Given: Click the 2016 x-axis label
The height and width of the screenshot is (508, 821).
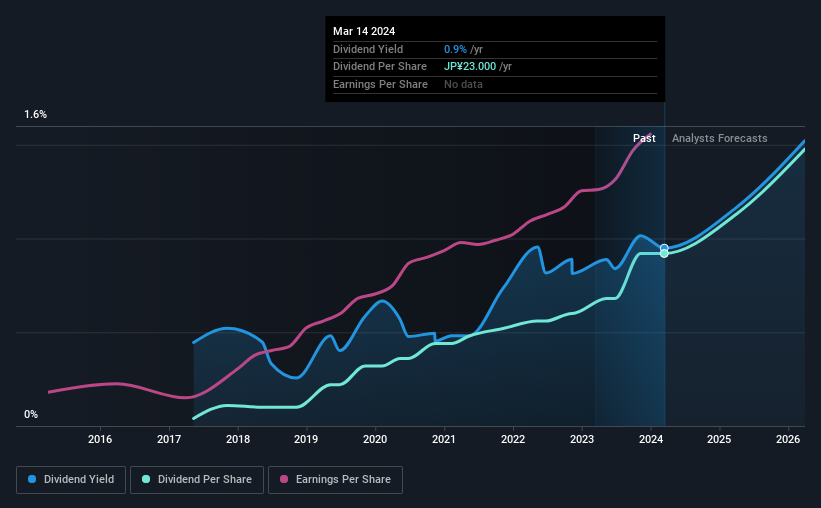Looking at the screenshot, I should pos(100,439).
